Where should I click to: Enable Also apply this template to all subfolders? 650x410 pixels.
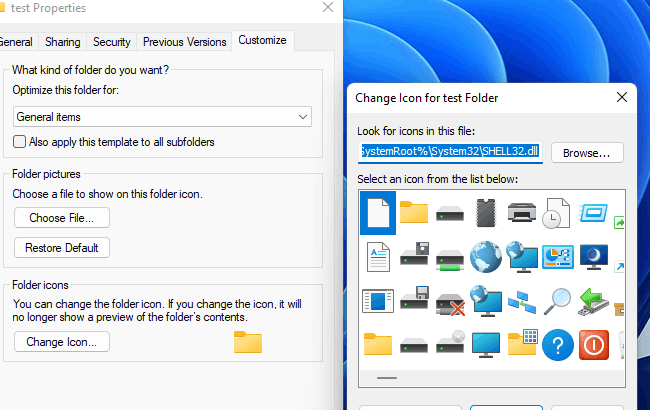point(19,142)
